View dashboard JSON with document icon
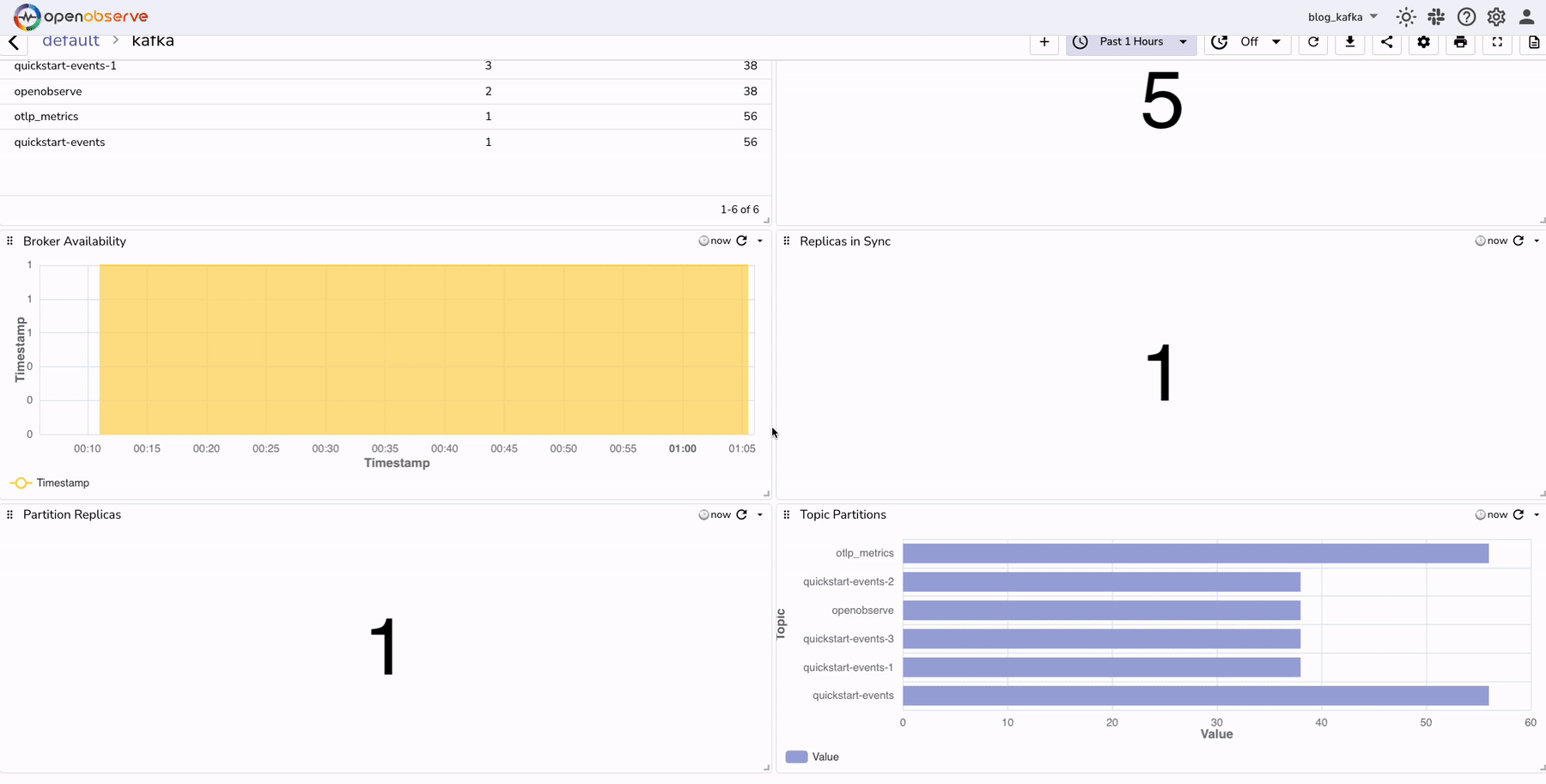The height and width of the screenshot is (784, 1546). [1534, 42]
